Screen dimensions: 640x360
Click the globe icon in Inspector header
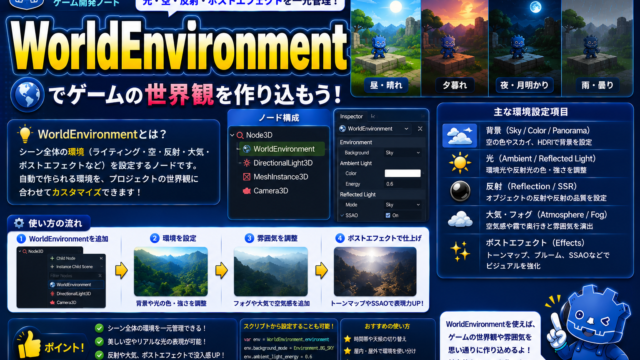click(x=342, y=129)
